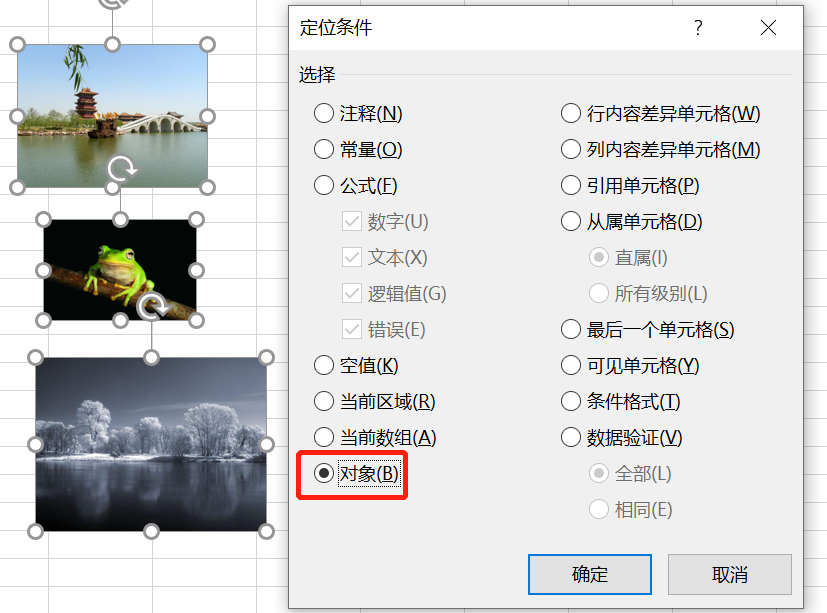827x613 pixels.
Task: Choose the 空值(K) radio button
Action: (x=356, y=365)
